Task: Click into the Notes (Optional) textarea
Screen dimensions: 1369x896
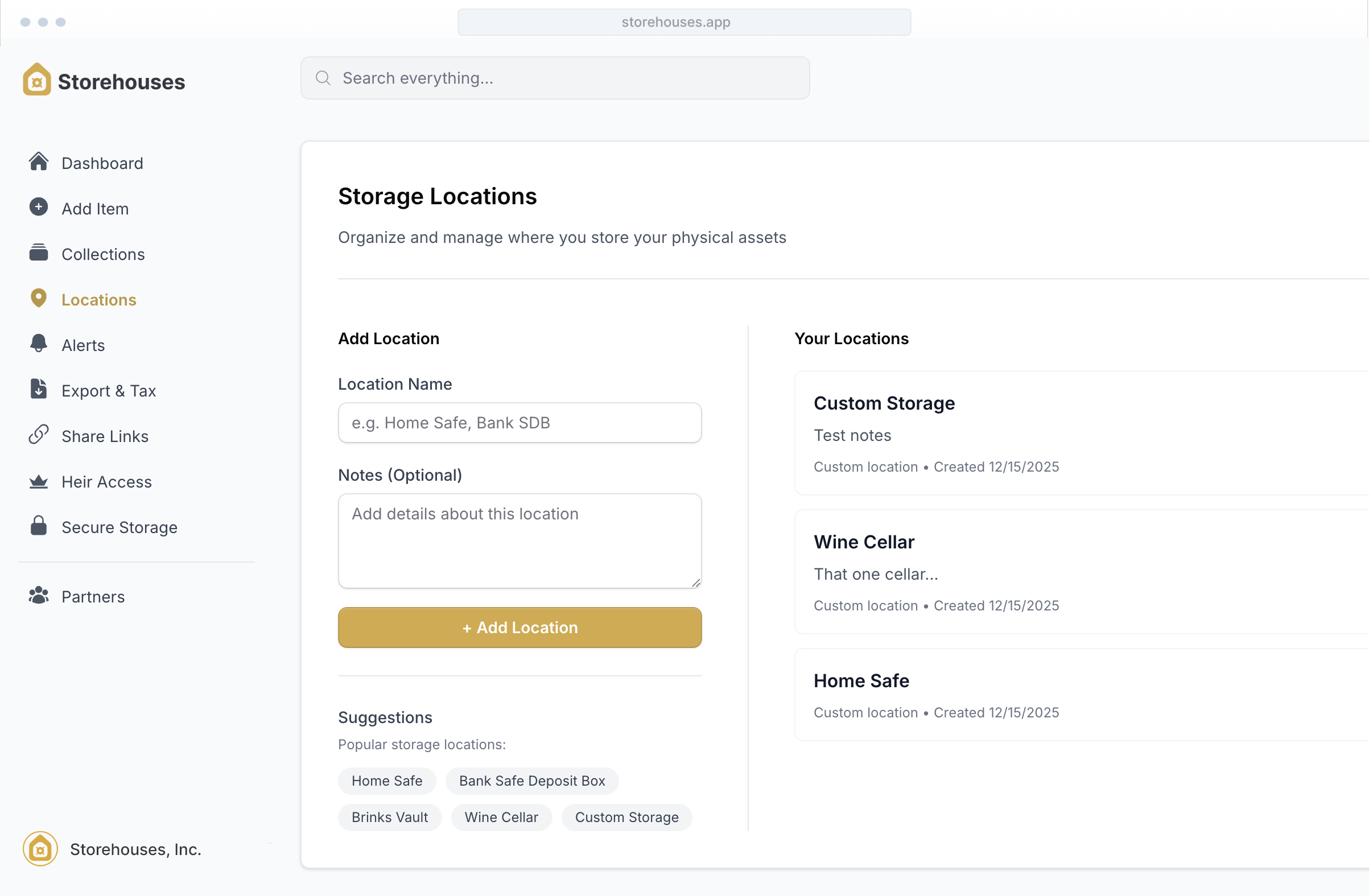Action: point(519,540)
